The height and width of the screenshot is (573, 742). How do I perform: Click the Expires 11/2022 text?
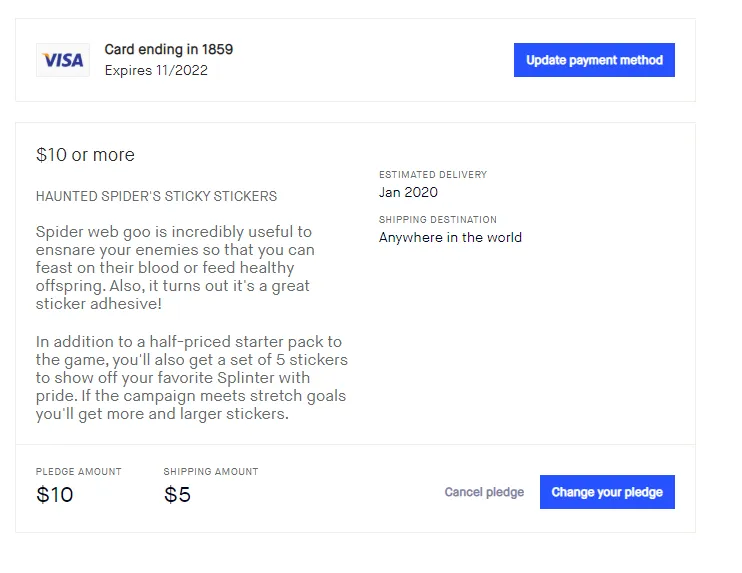(156, 71)
